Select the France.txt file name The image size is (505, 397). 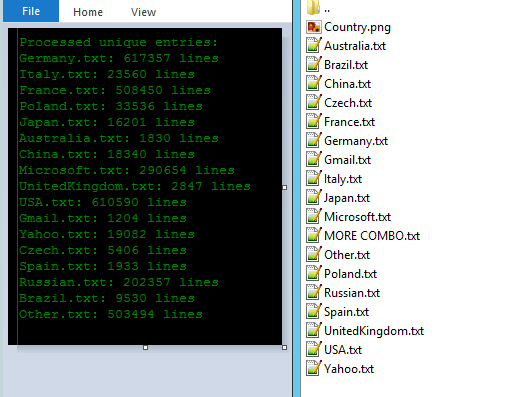pyautogui.click(x=350, y=122)
